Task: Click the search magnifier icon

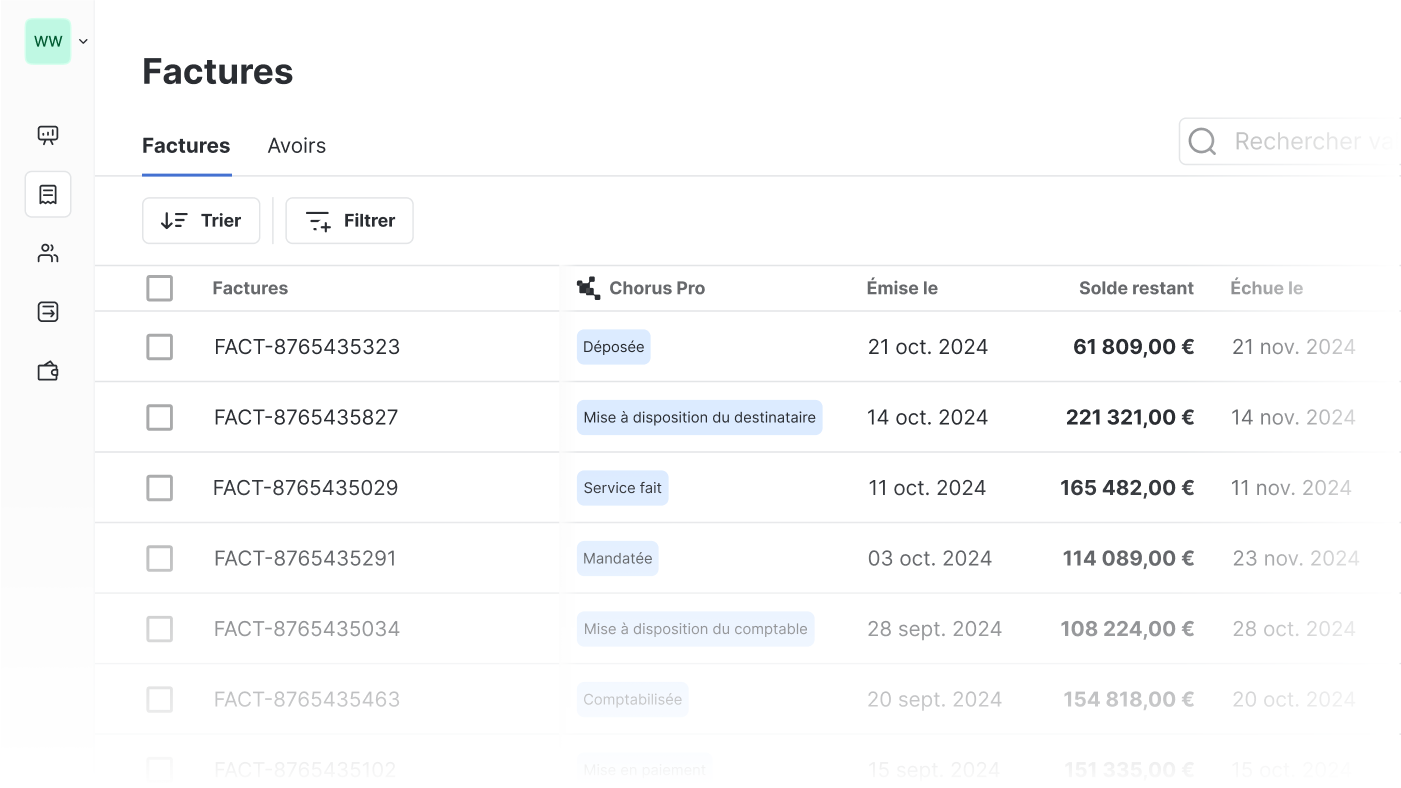Action: pos(1202,141)
